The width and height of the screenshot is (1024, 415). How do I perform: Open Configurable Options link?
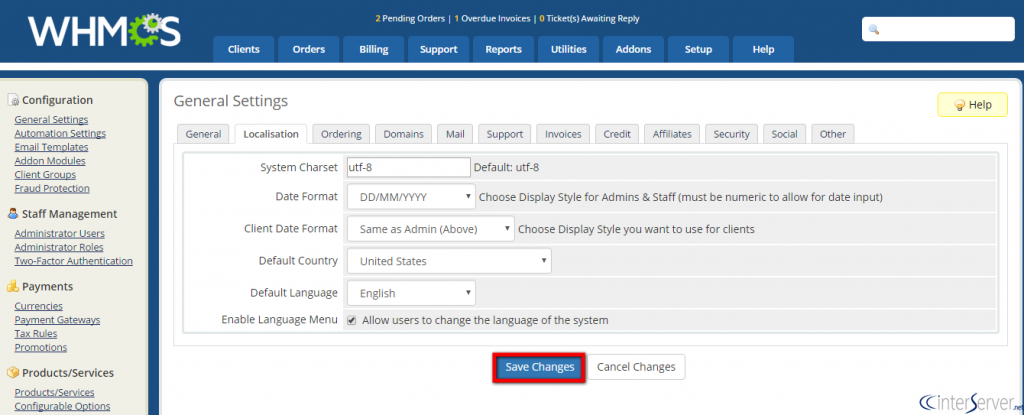point(62,406)
